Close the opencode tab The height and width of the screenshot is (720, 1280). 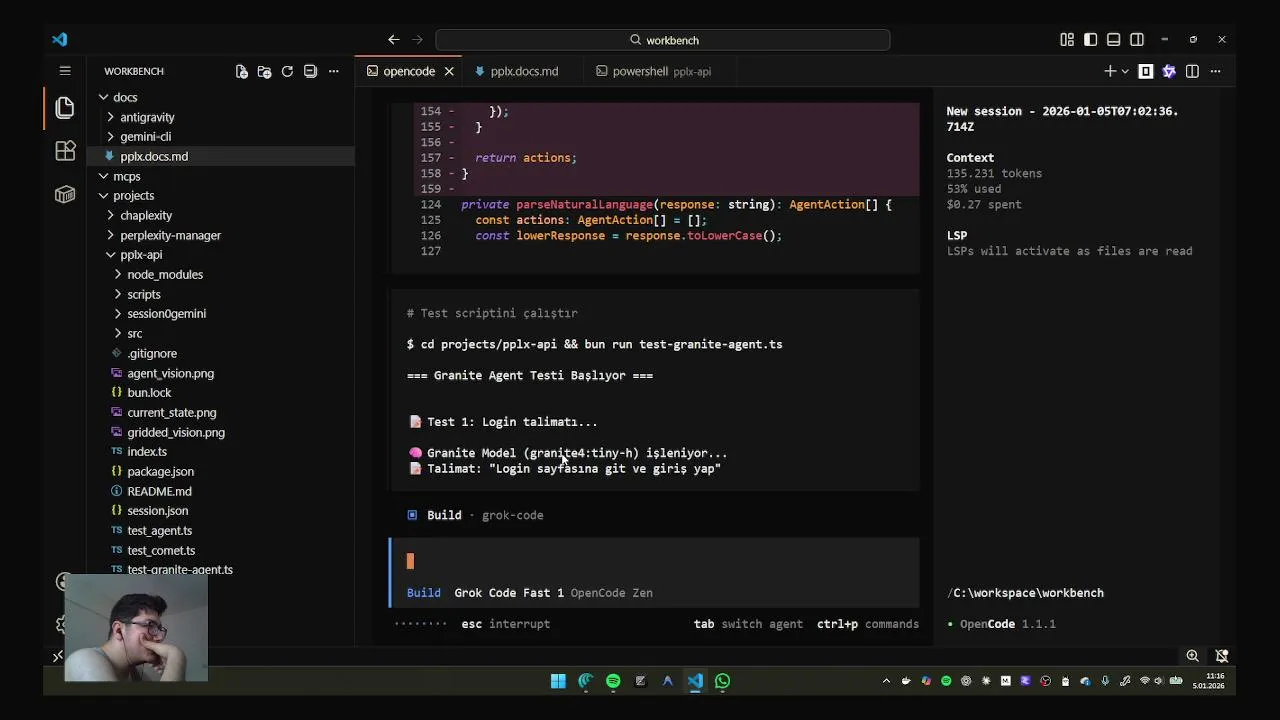coord(449,71)
